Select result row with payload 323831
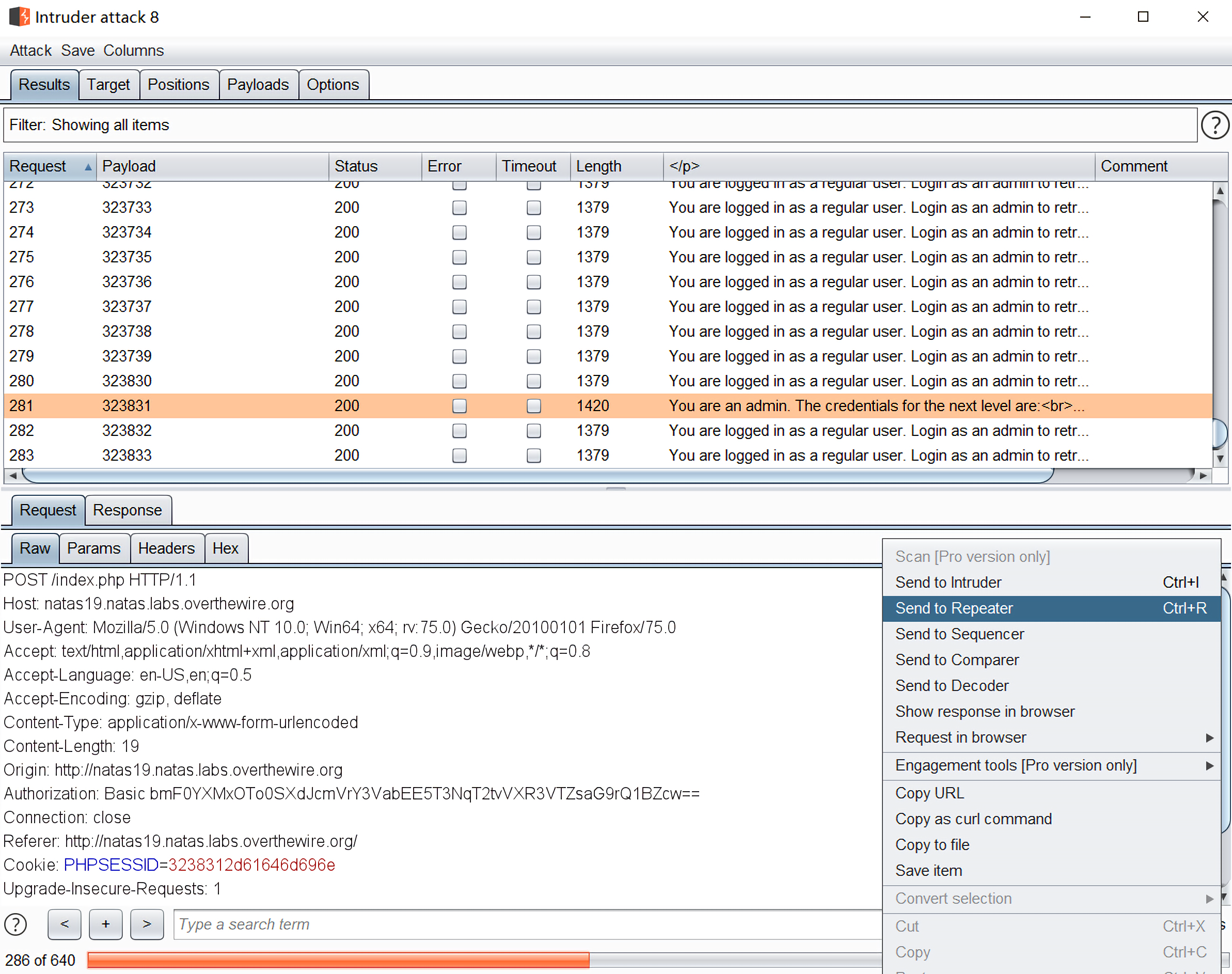 tap(608, 406)
